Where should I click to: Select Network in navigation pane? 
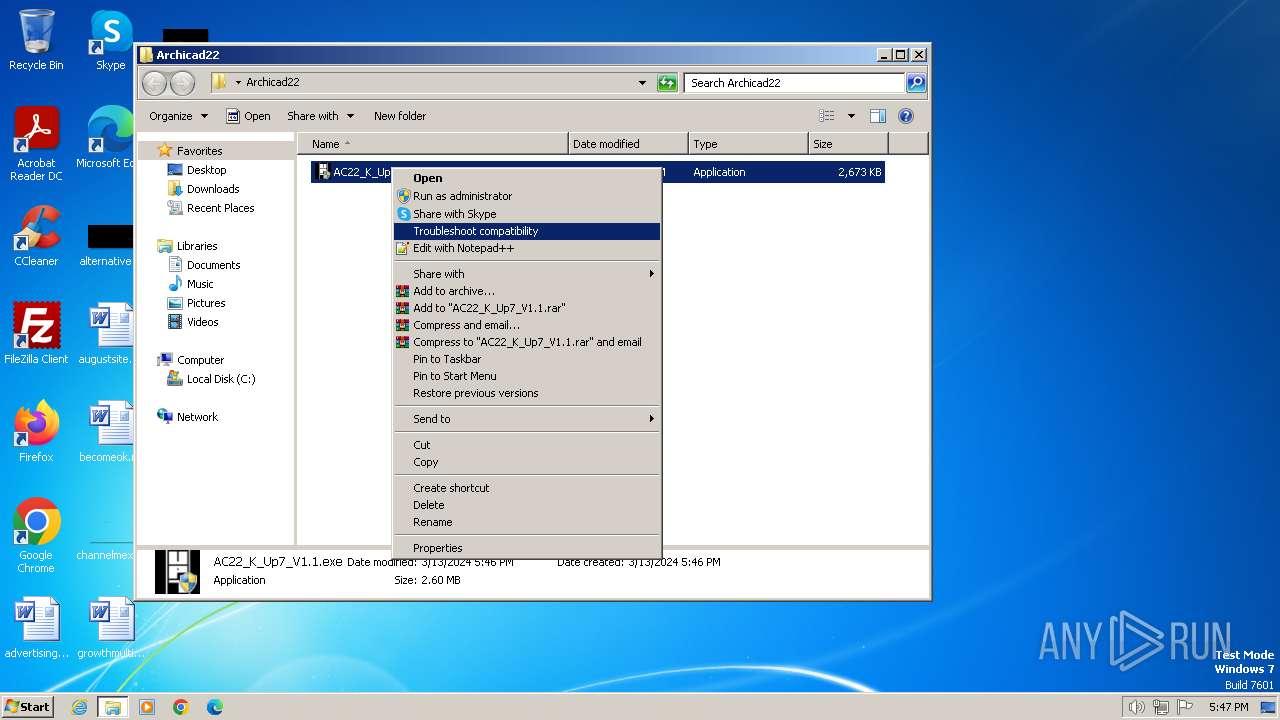point(187,417)
